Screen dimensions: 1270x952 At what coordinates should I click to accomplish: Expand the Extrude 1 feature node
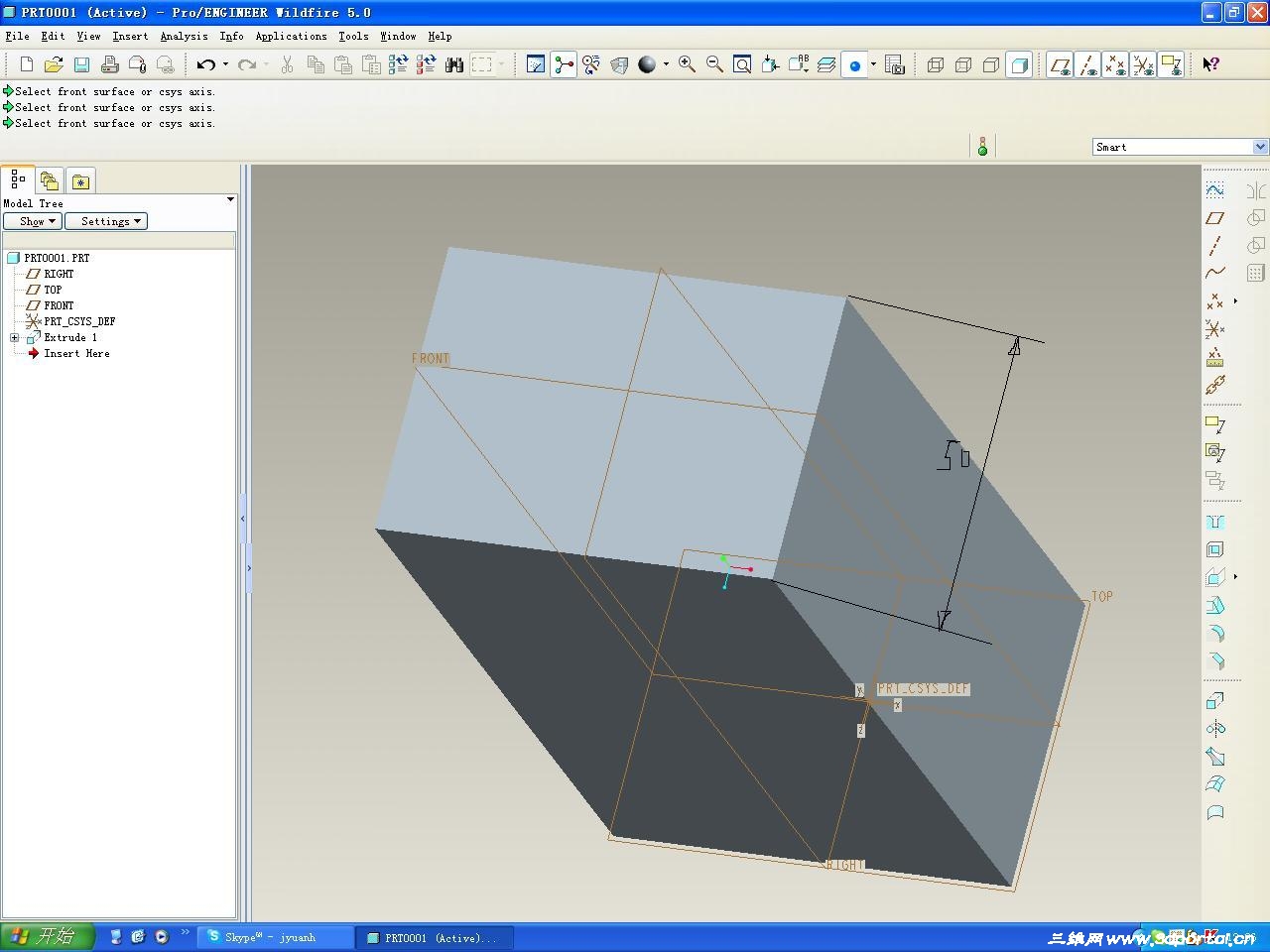point(15,338)
